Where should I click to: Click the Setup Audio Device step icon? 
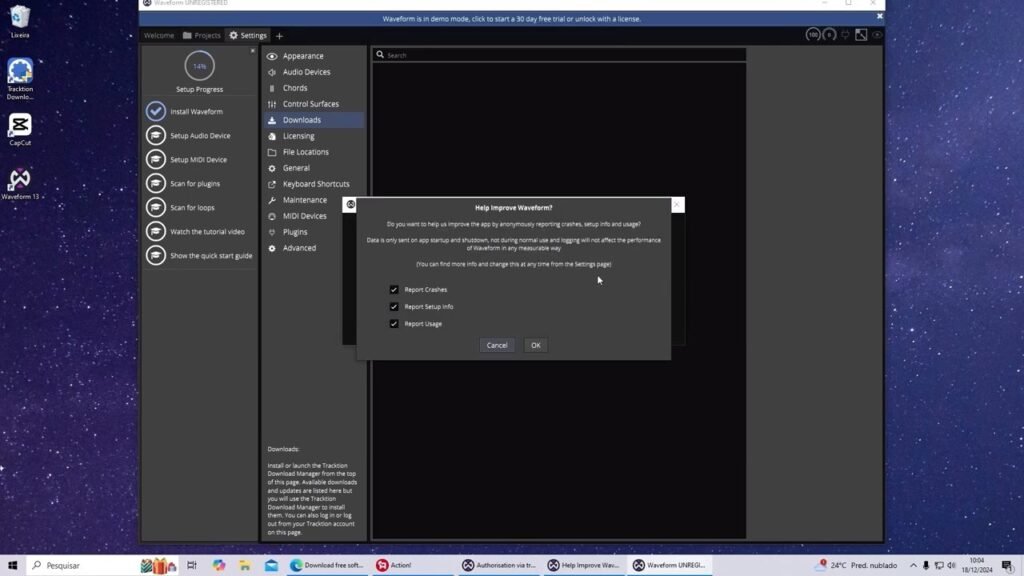pyautogui.click(x=155, y=135)
